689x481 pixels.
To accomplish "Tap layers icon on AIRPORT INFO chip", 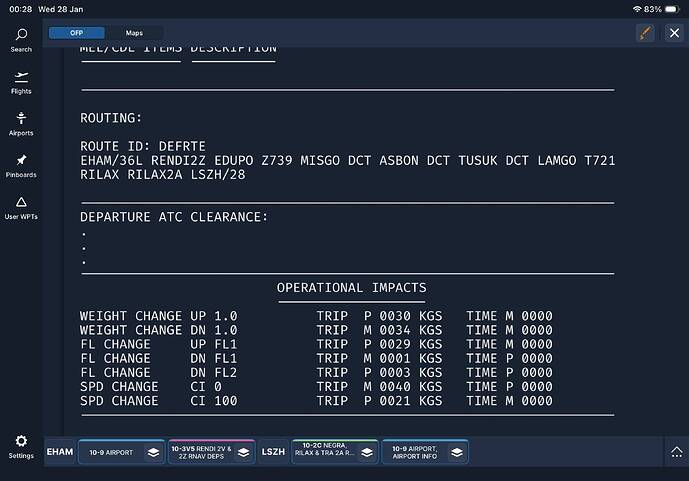I will tap(457, 452).
